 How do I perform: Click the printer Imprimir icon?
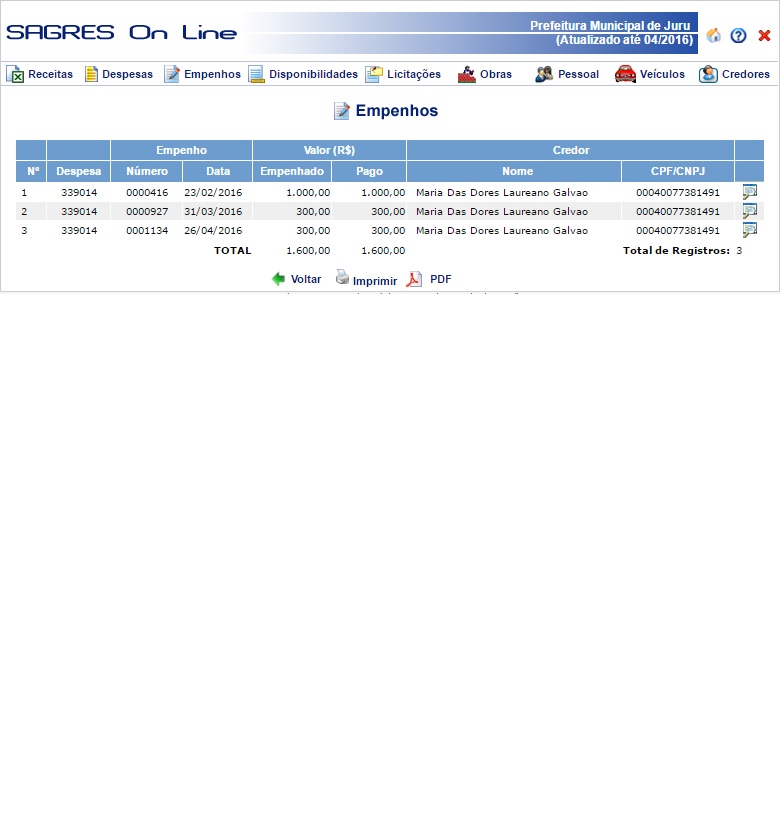coord(343,278)
